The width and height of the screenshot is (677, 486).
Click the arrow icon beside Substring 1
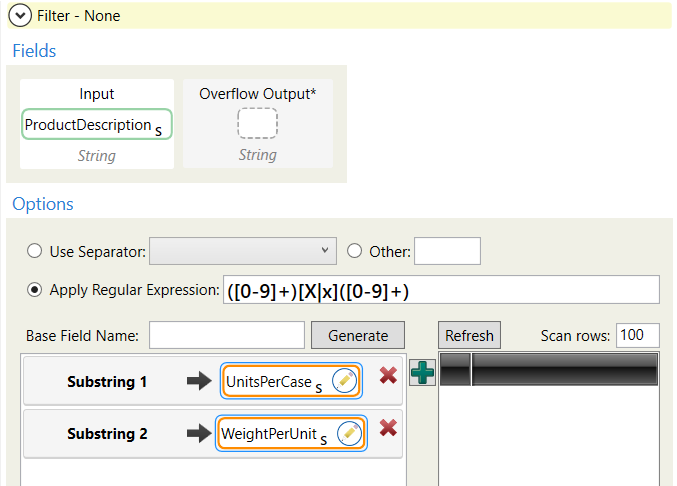tap(200, 381)
